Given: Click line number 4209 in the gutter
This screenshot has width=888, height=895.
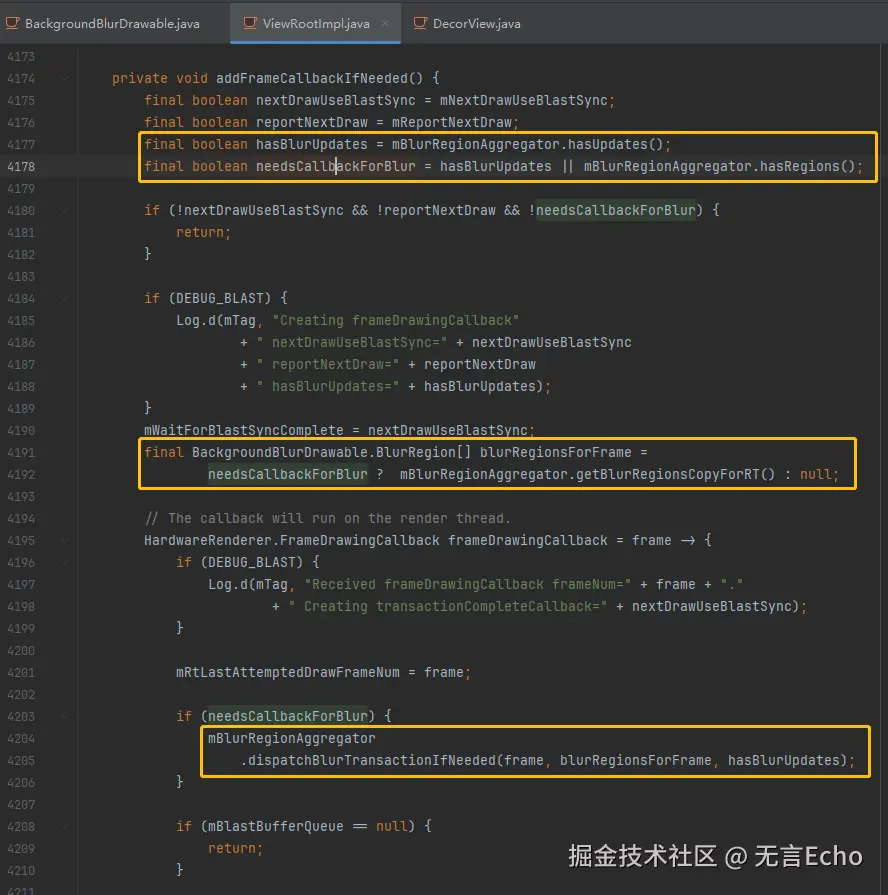Looking at the screenshot, I should pos(21,849).
